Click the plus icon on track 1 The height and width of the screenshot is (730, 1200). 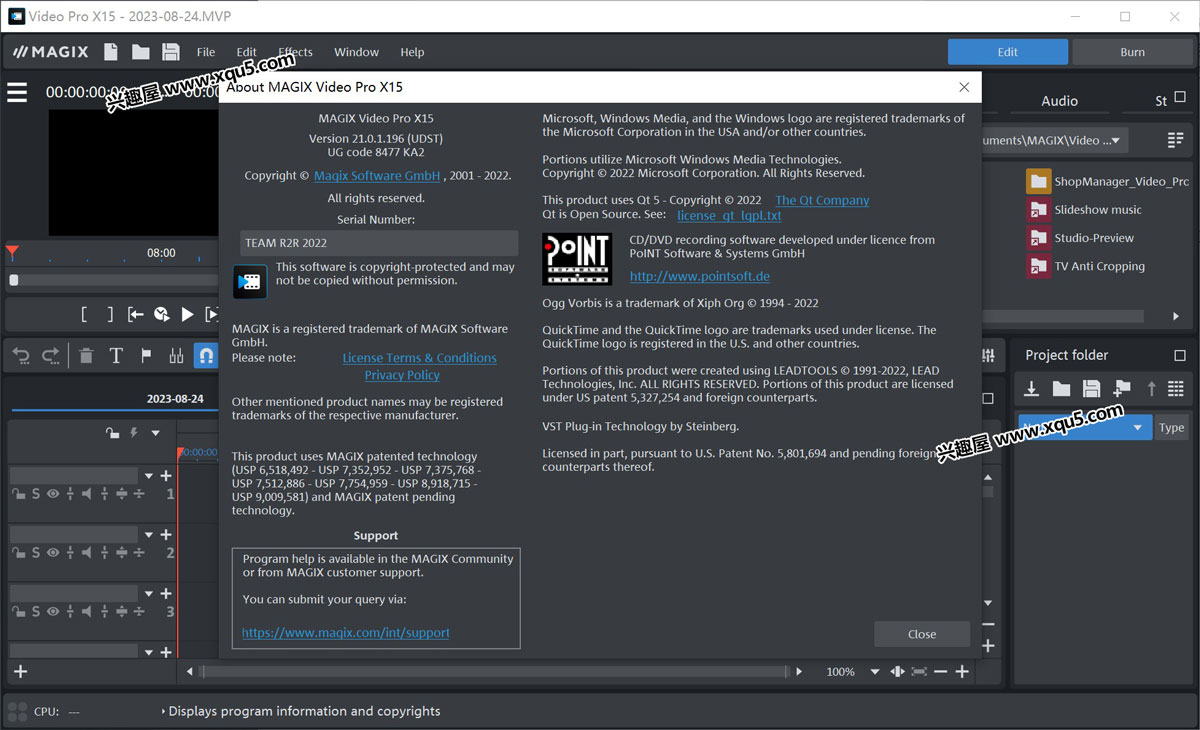pos(166,476)
